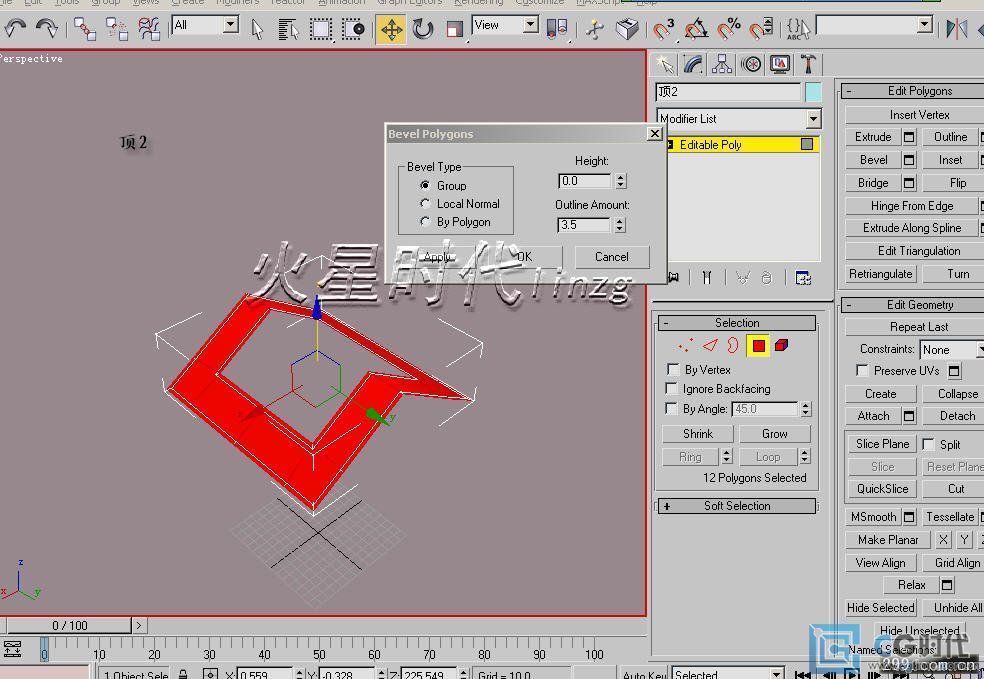Click the Undo arrow icon
The height and width of the screenshot is (679, 984).
click(16, 29)
